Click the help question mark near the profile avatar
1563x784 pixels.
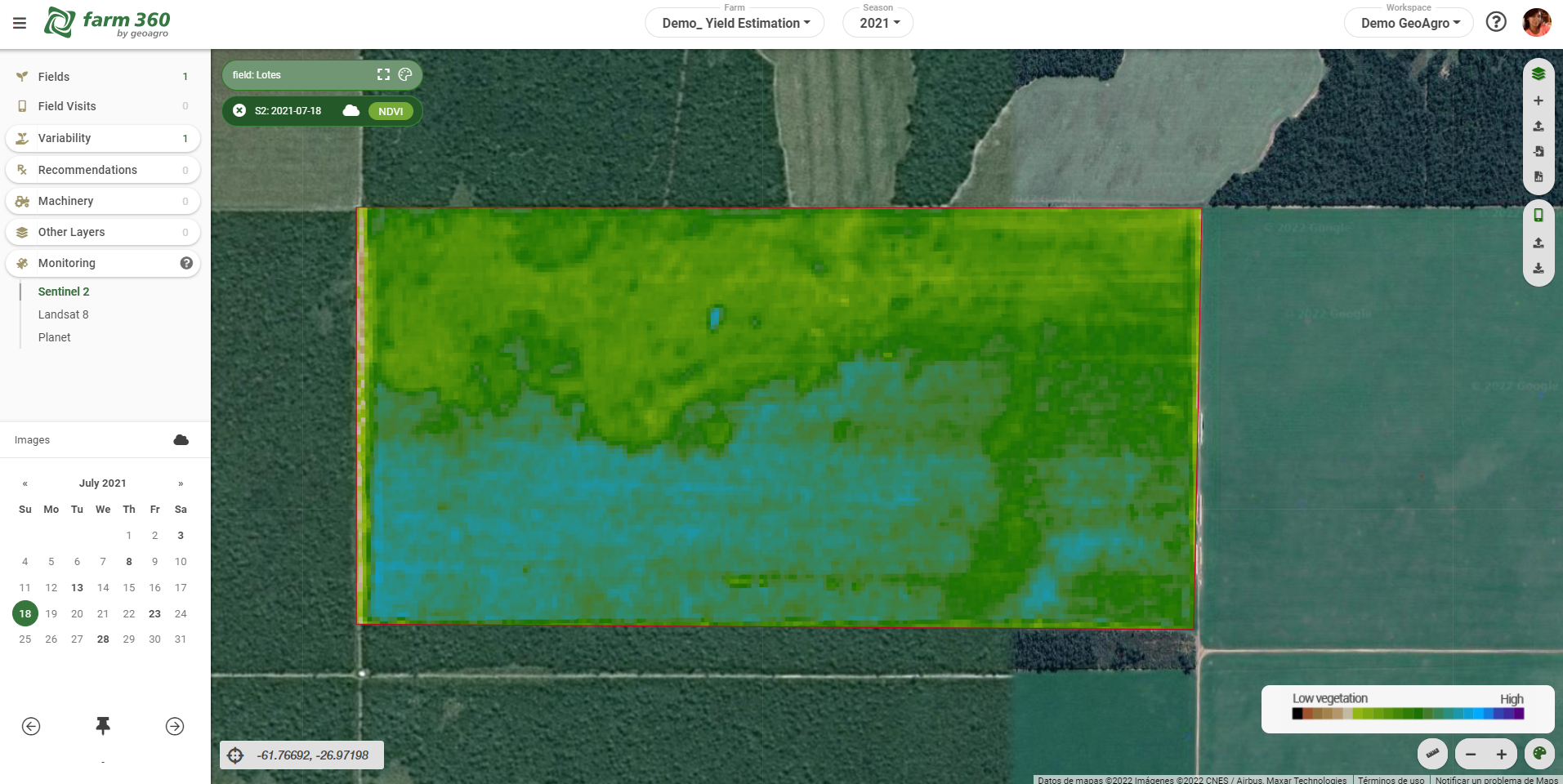tap(1496, 21)
